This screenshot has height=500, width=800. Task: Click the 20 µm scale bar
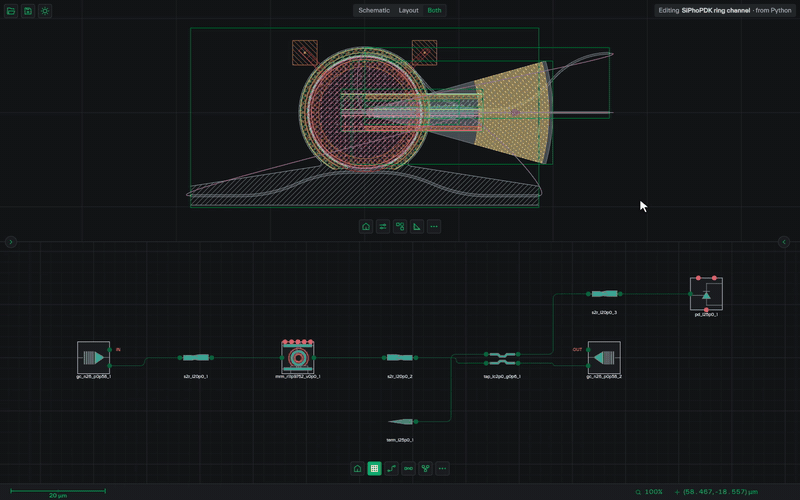[58, 492]
